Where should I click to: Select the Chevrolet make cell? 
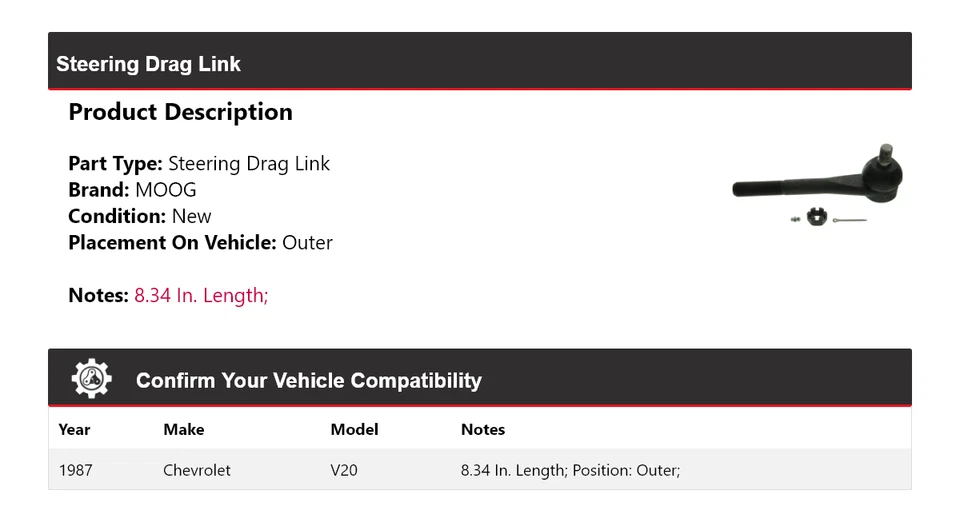[196, 470]
